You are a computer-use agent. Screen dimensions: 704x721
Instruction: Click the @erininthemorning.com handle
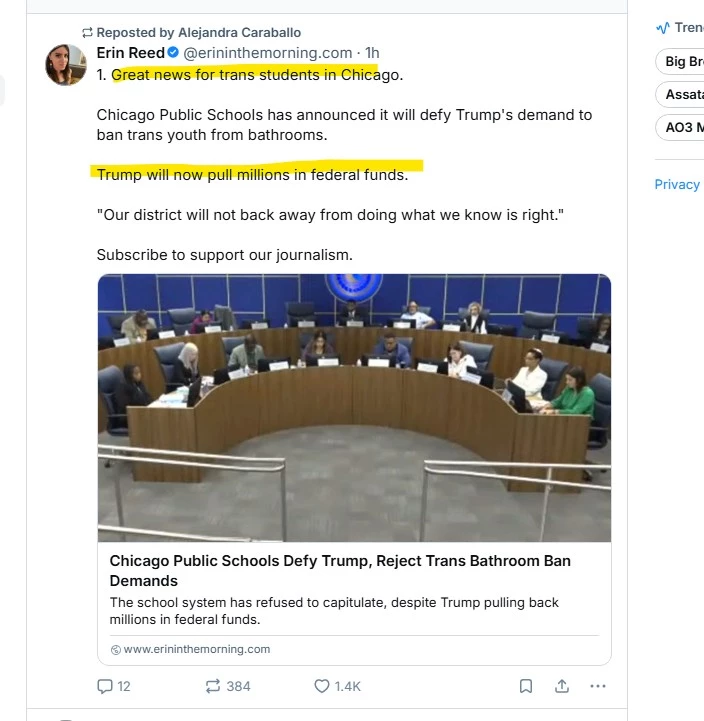point(267,53)
